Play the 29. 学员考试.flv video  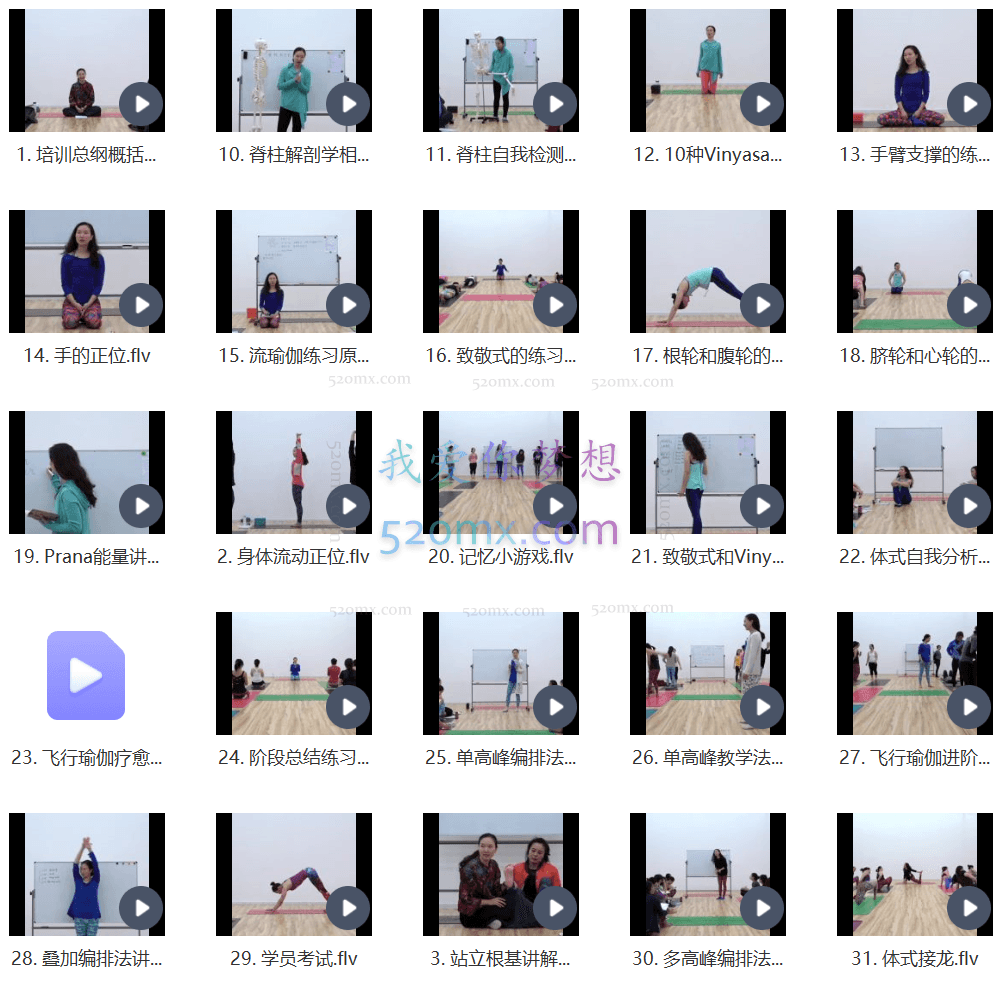click(x=348, y=908)
